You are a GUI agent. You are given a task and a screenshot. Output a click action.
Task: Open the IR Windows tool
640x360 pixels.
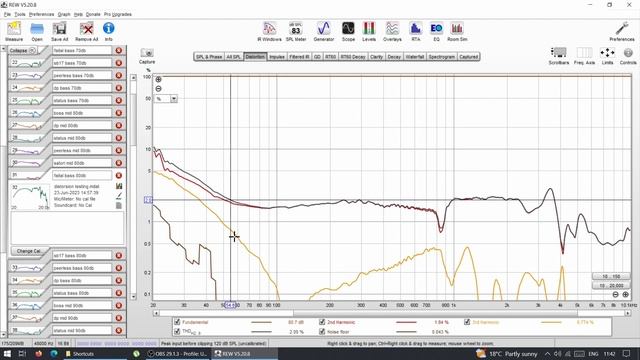click(x=269, y=31)
